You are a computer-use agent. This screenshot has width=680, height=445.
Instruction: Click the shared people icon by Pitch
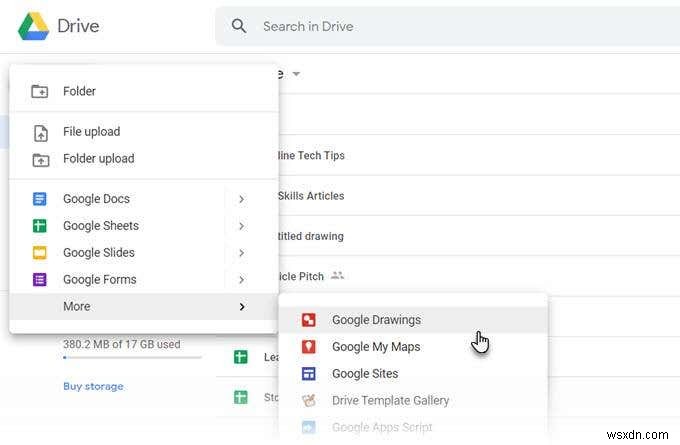tap(337, 275)
